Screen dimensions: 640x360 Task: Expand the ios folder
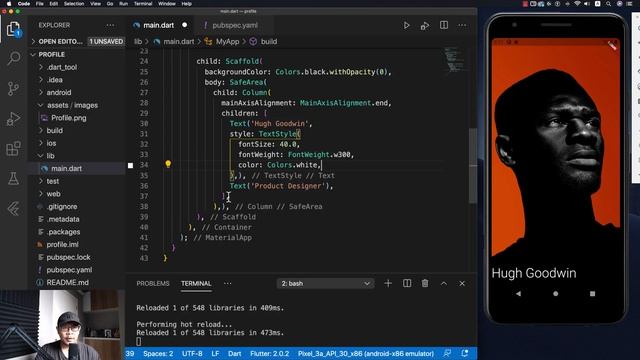[x=51, y=143]
